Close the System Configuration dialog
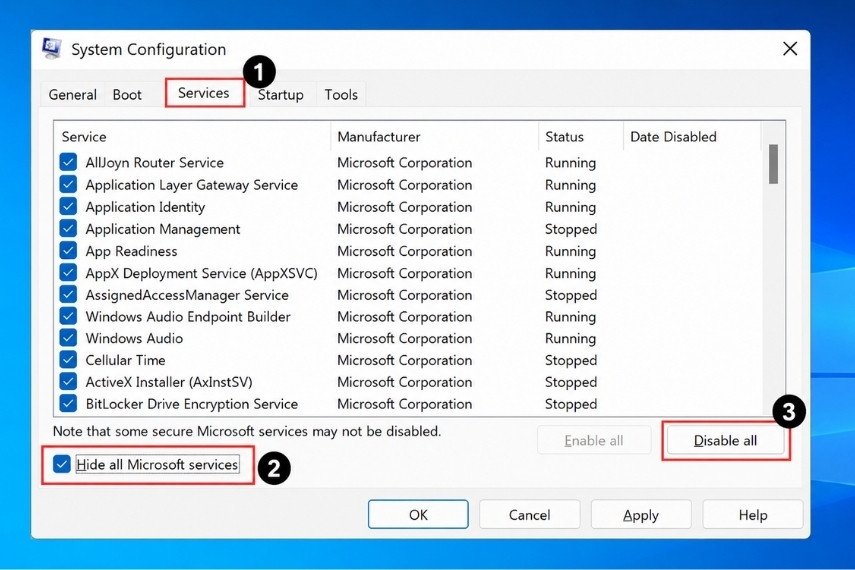 790,49
